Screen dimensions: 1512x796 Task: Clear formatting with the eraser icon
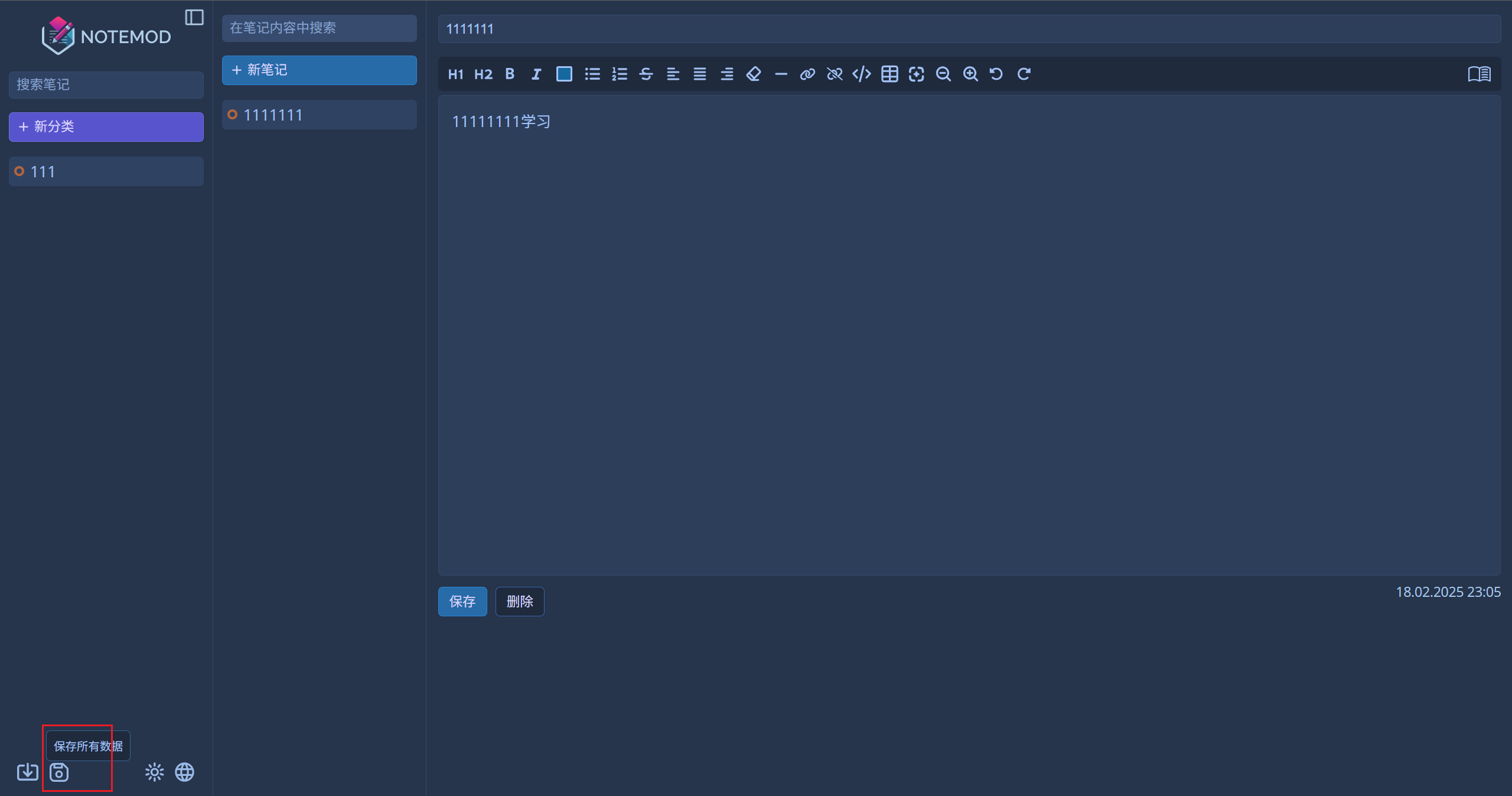[x=754, y=74]
